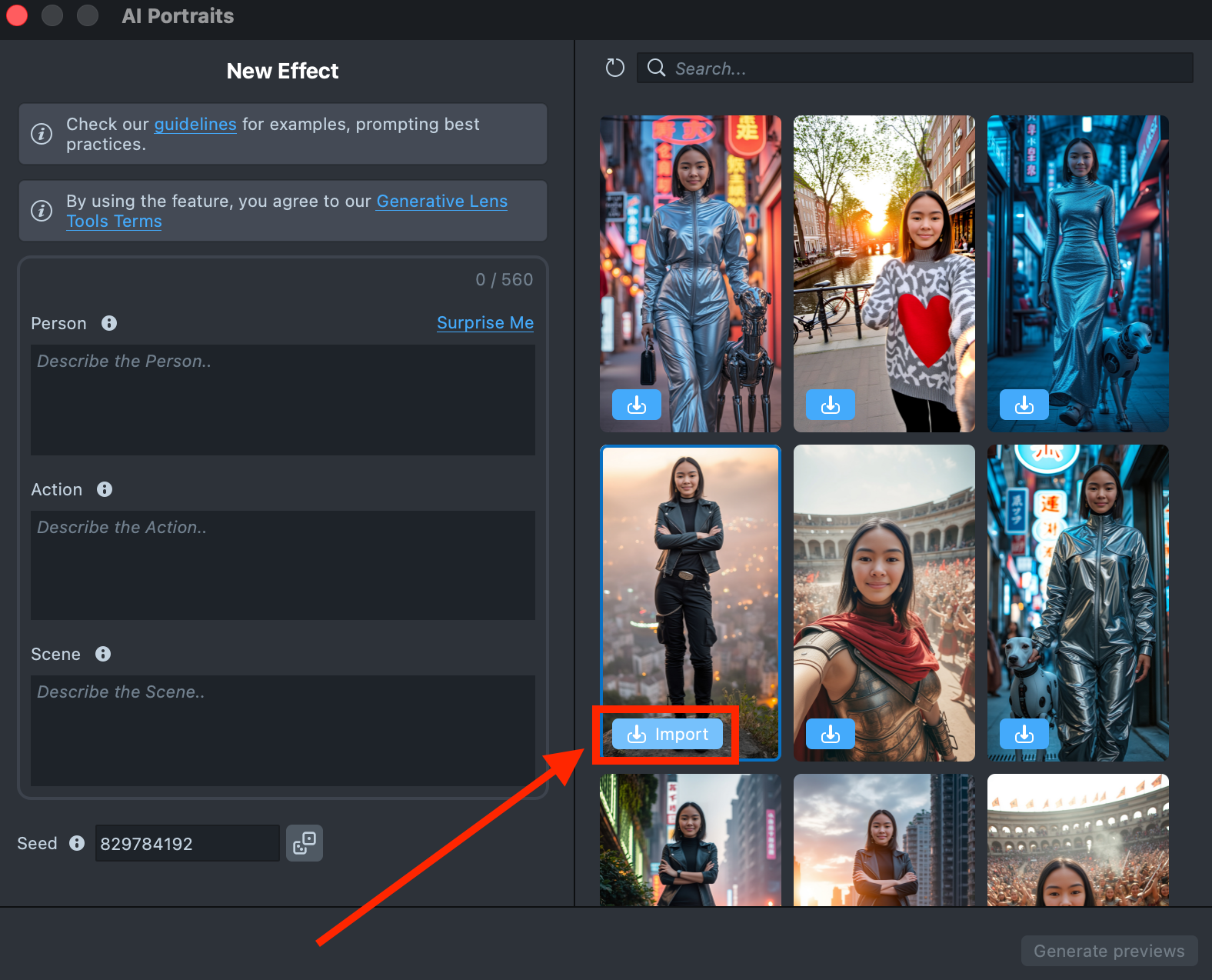Click the seed randomize dice icon
The image size is (1212, 980).
[x=305, y=843]
